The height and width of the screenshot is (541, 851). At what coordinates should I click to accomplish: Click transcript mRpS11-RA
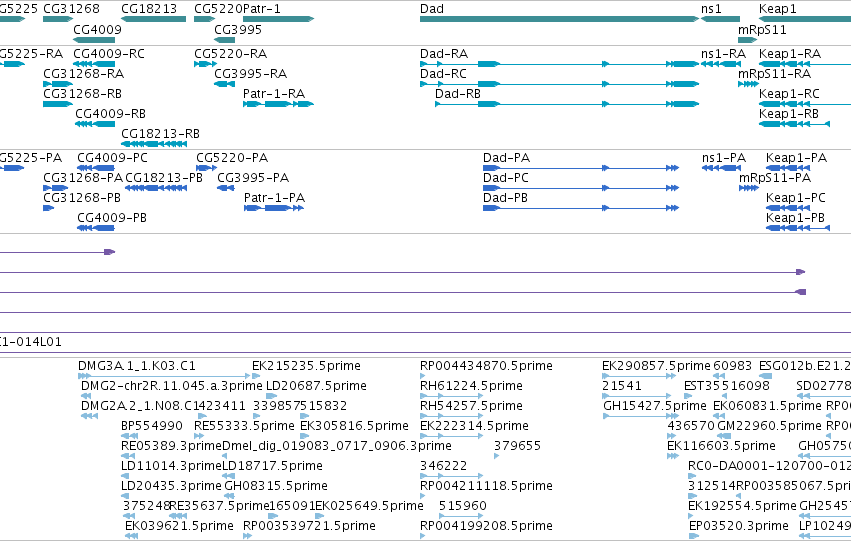click(748, 84)
